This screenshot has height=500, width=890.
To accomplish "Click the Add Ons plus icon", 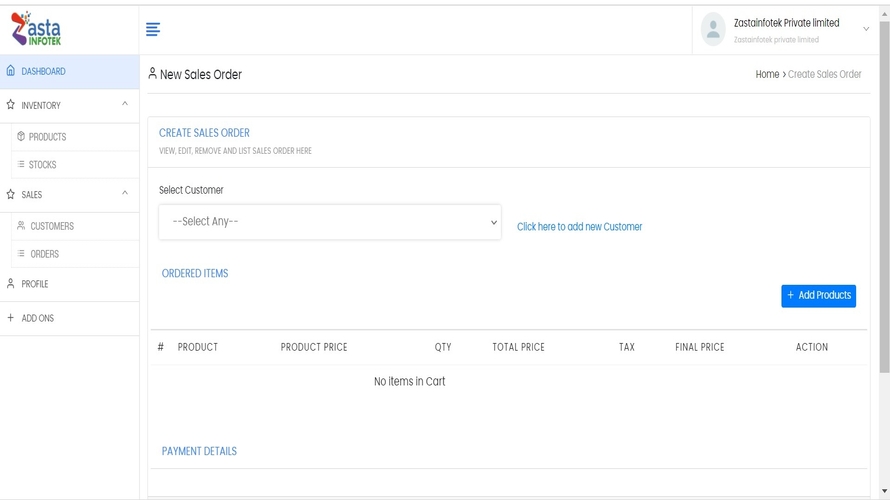I will (11, 318).
